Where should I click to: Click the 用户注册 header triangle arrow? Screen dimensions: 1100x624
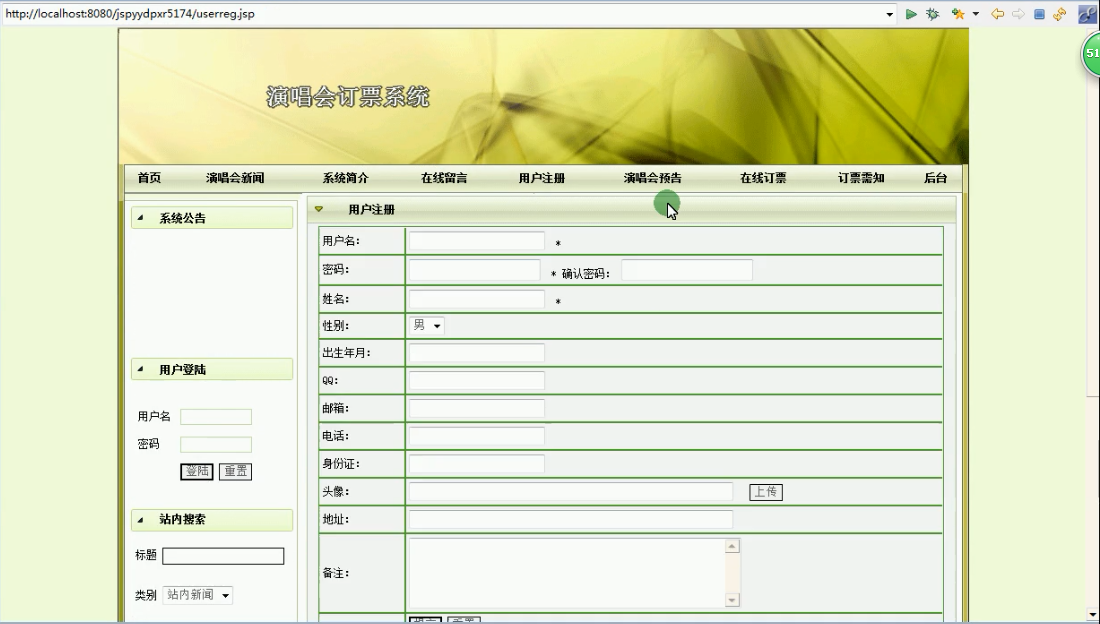318,208
